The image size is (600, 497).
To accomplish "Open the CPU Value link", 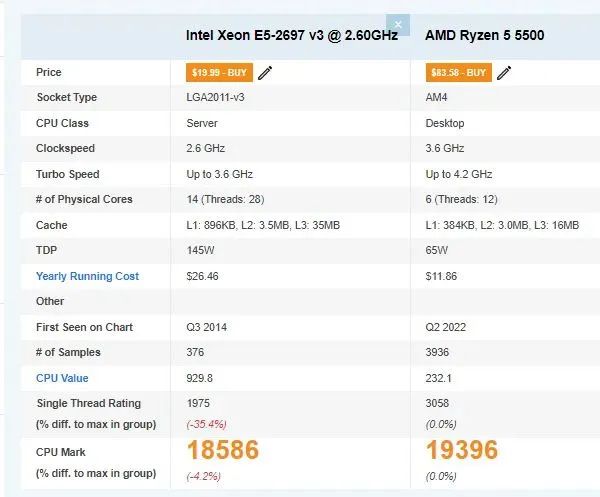I will coord(62,378).
